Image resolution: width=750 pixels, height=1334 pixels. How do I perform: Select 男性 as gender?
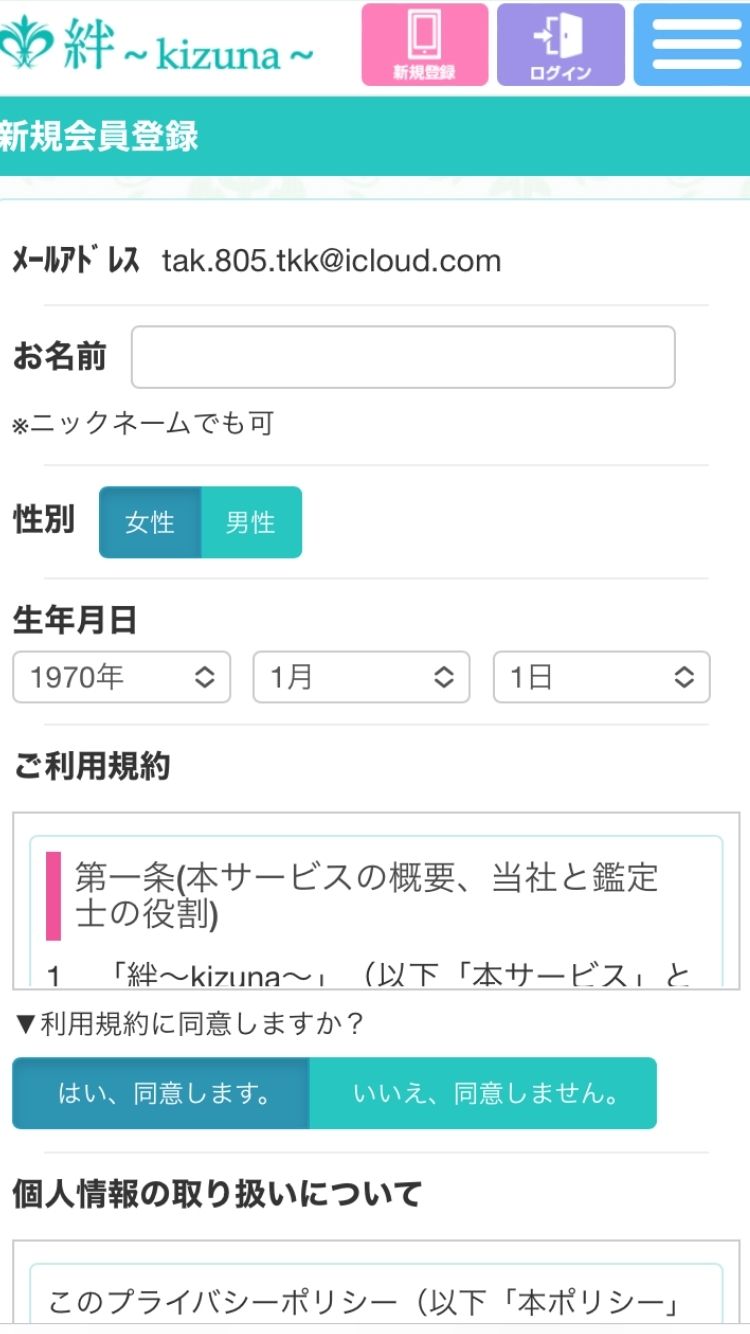(252, 522)
